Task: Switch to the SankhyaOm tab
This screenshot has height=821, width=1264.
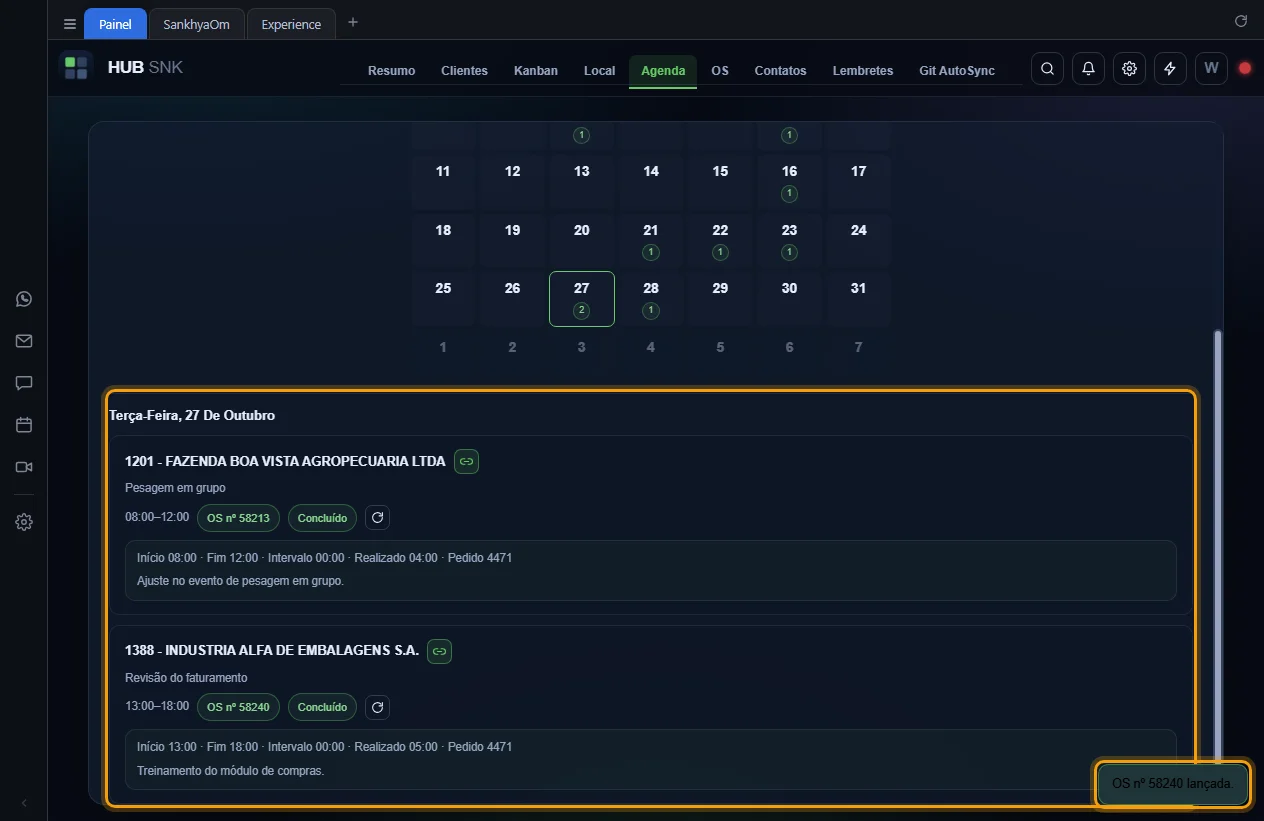Action: [x=196, y=24]
